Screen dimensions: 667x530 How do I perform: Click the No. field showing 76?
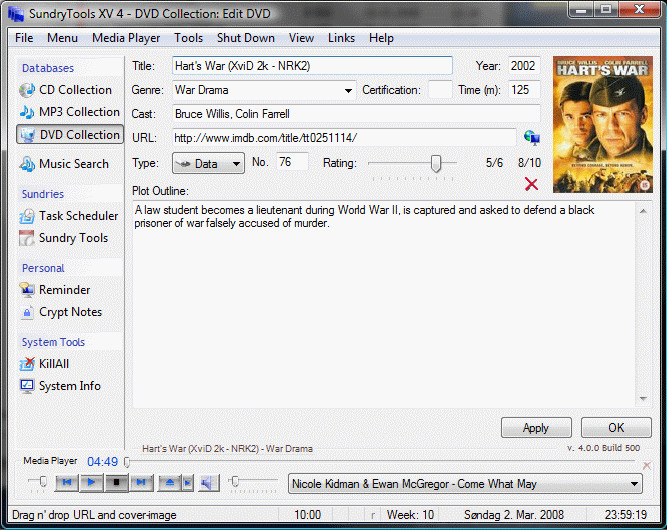pyautogui.click(x=292, y=162)
